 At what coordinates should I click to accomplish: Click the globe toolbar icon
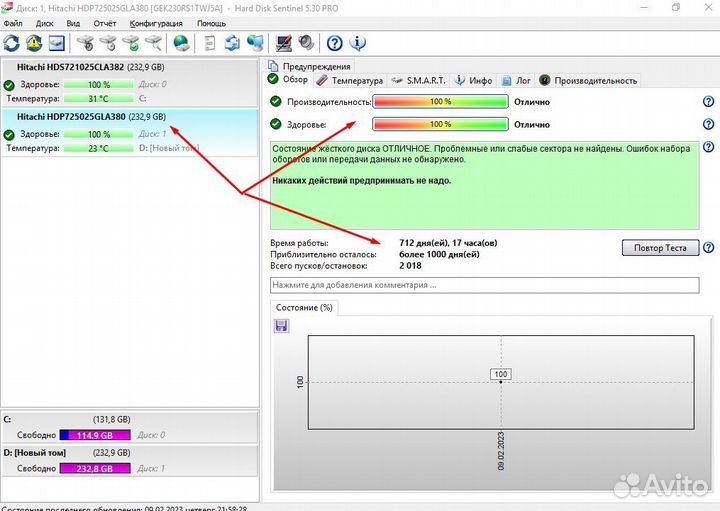click(x=181, y=43)
